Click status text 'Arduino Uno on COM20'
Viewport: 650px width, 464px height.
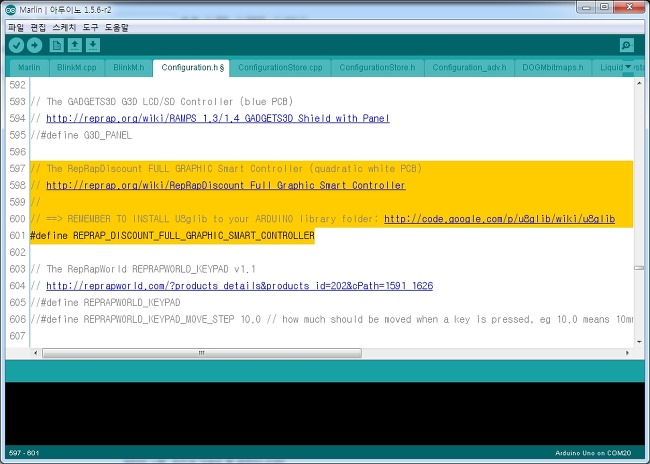point(593,453)
